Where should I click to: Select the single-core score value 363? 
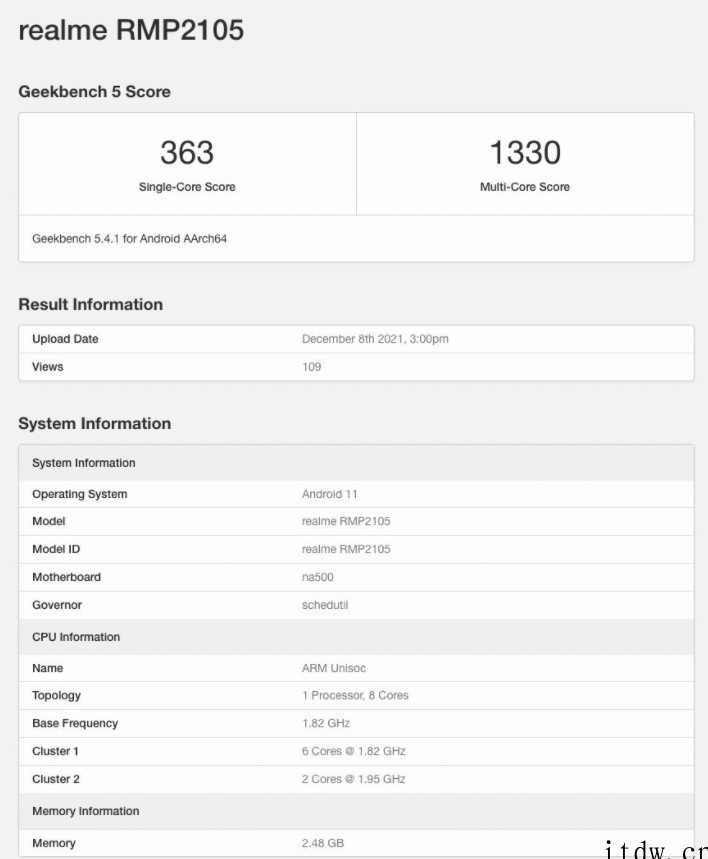point(187,152)
